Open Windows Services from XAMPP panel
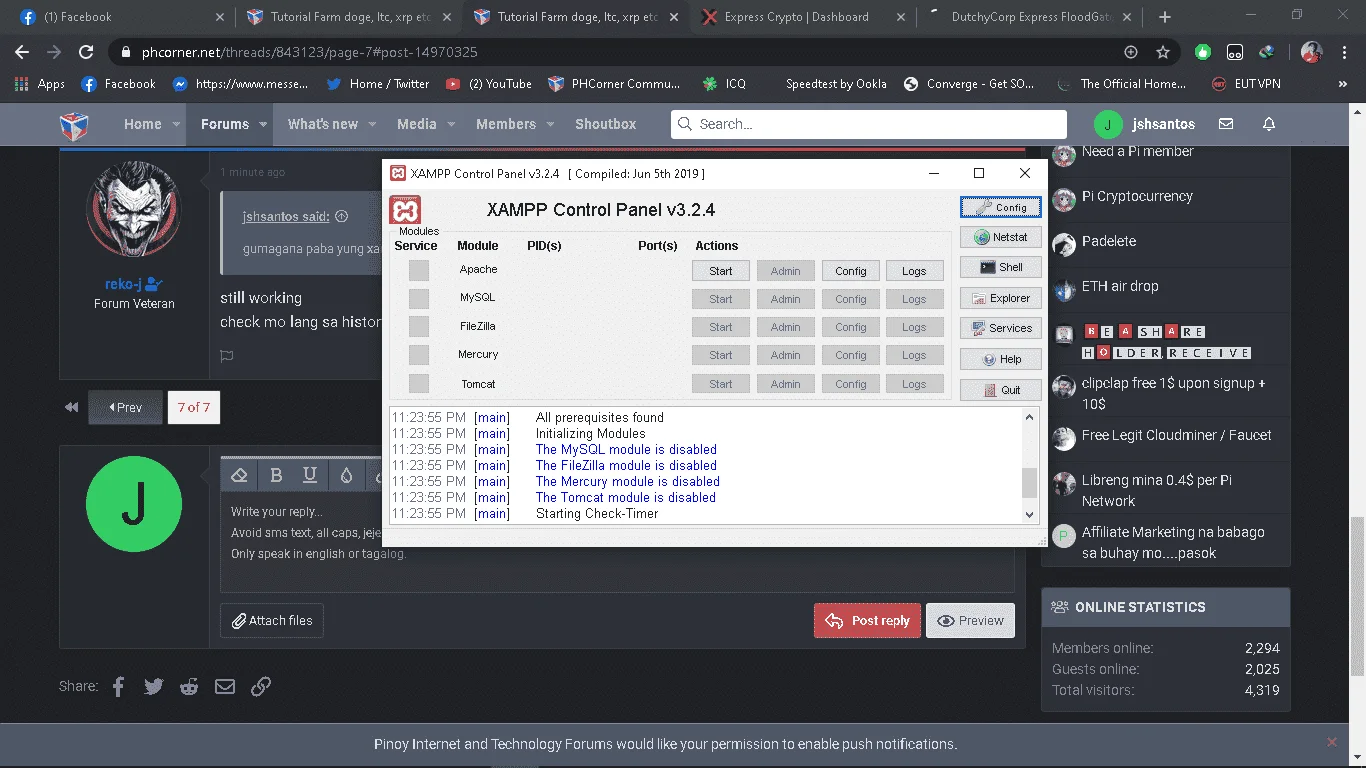The width and height of the screenshot is (1366, 768). point(1000,328)
